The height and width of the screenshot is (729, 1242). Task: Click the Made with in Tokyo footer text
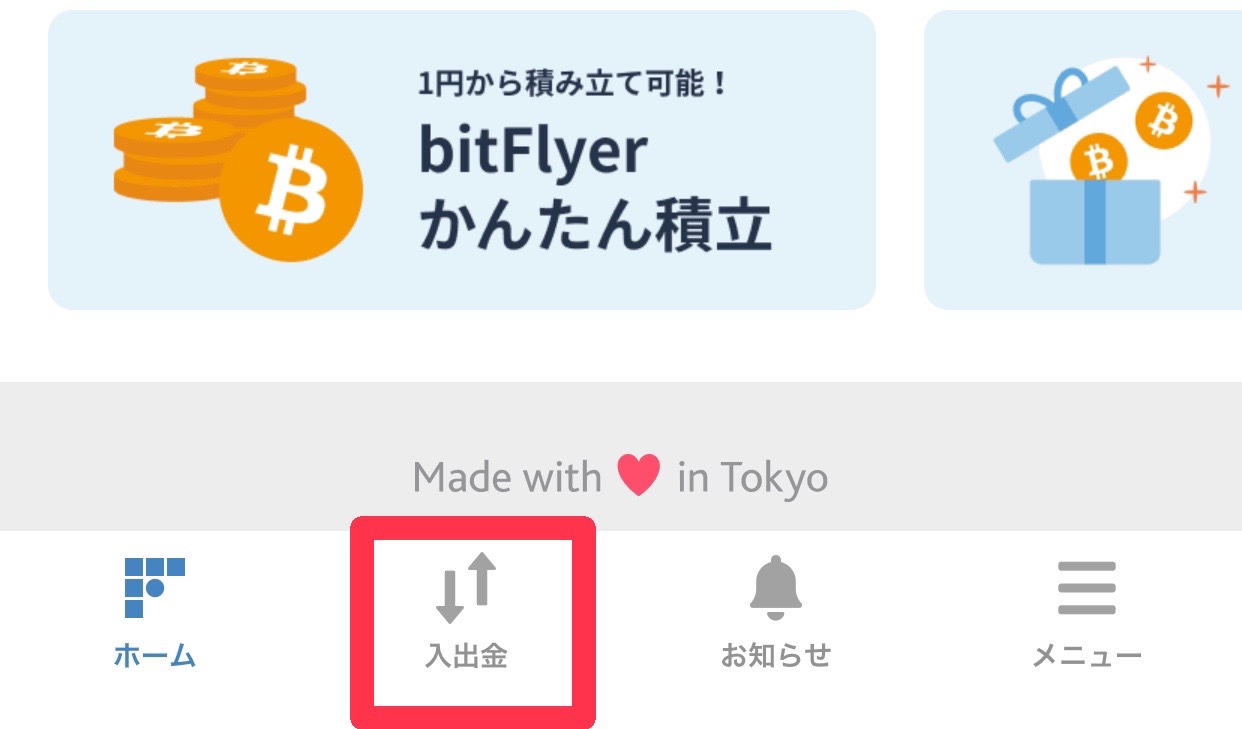coord(620,476)
